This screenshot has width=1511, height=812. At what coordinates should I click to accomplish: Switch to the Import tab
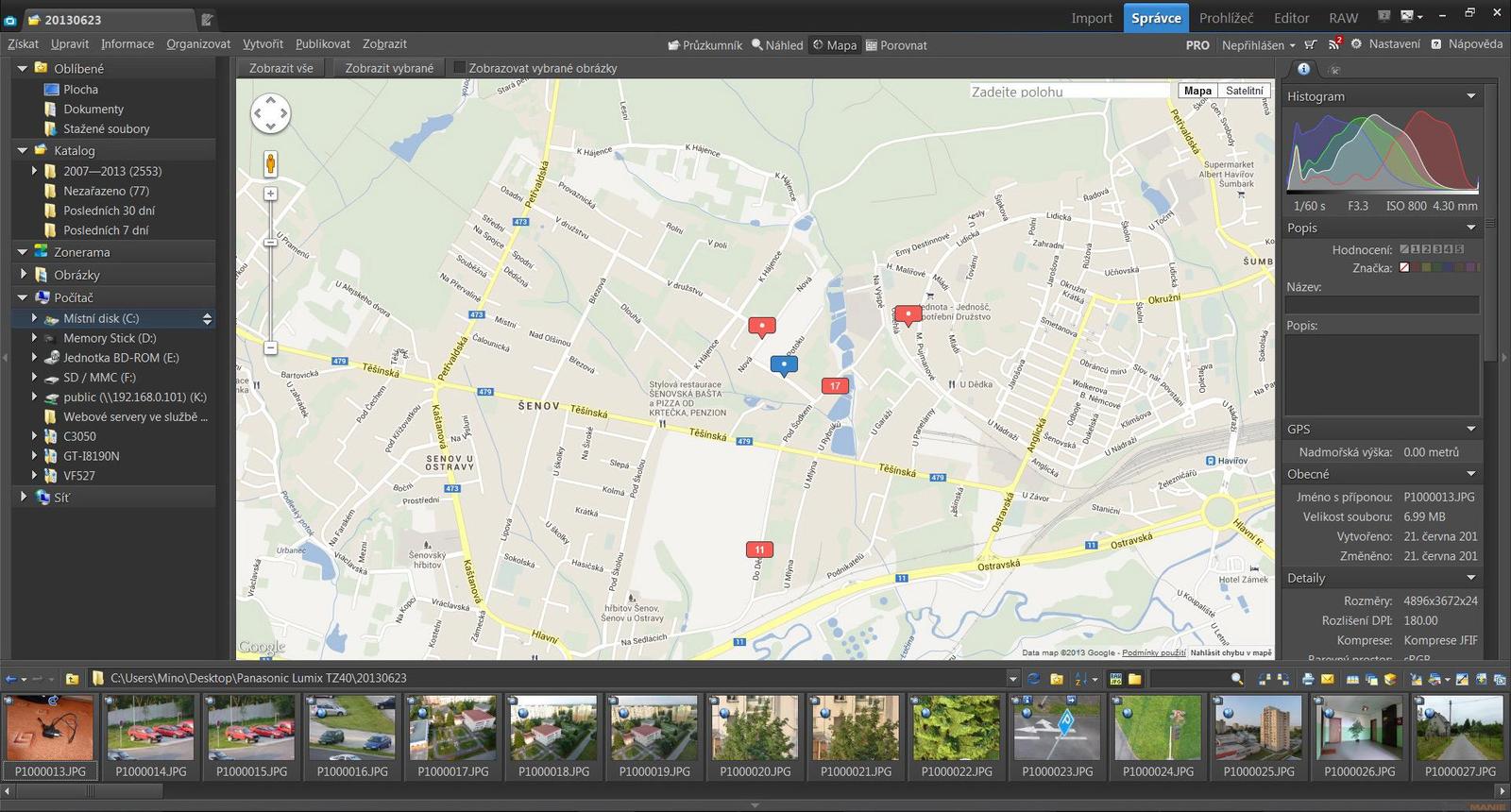(x=1092, y=18)
